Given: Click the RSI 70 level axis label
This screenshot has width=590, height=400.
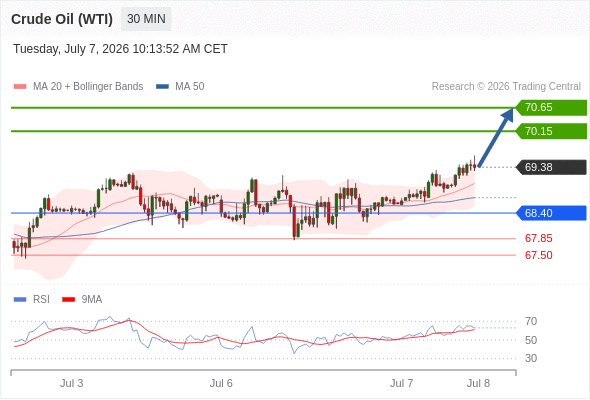Looking at the screenshot, I should tap(531, 321).
